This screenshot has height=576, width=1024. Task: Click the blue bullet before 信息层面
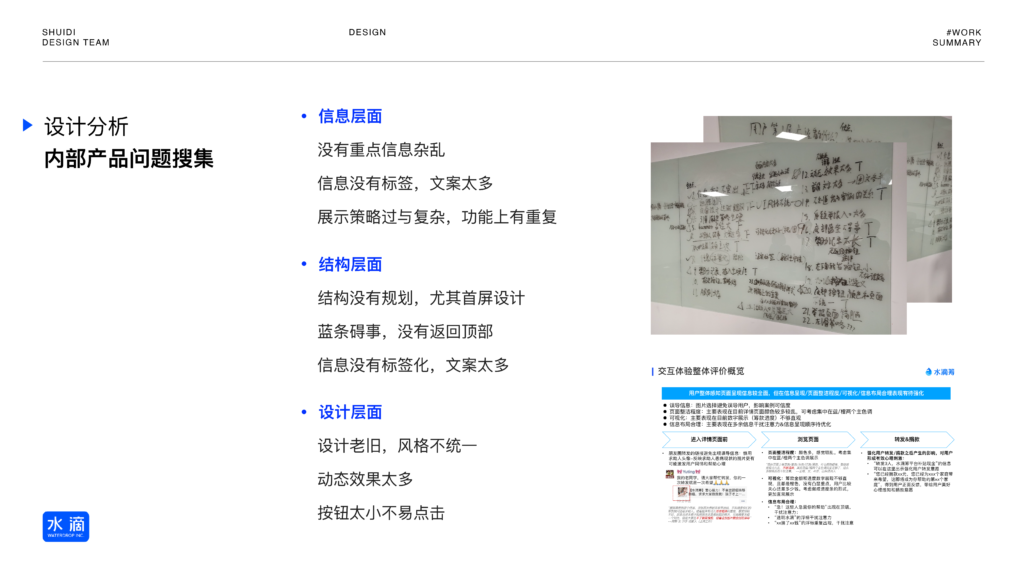(304, 116)
